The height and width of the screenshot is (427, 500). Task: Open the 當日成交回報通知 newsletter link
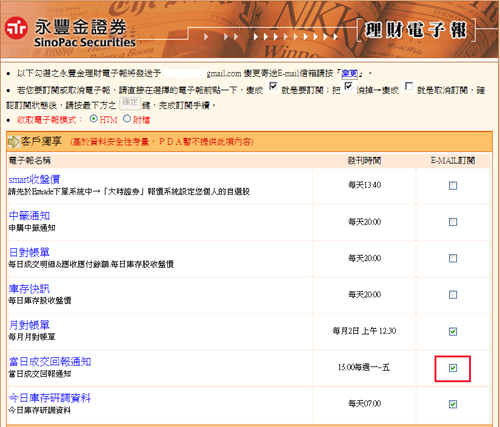point(50,362)
